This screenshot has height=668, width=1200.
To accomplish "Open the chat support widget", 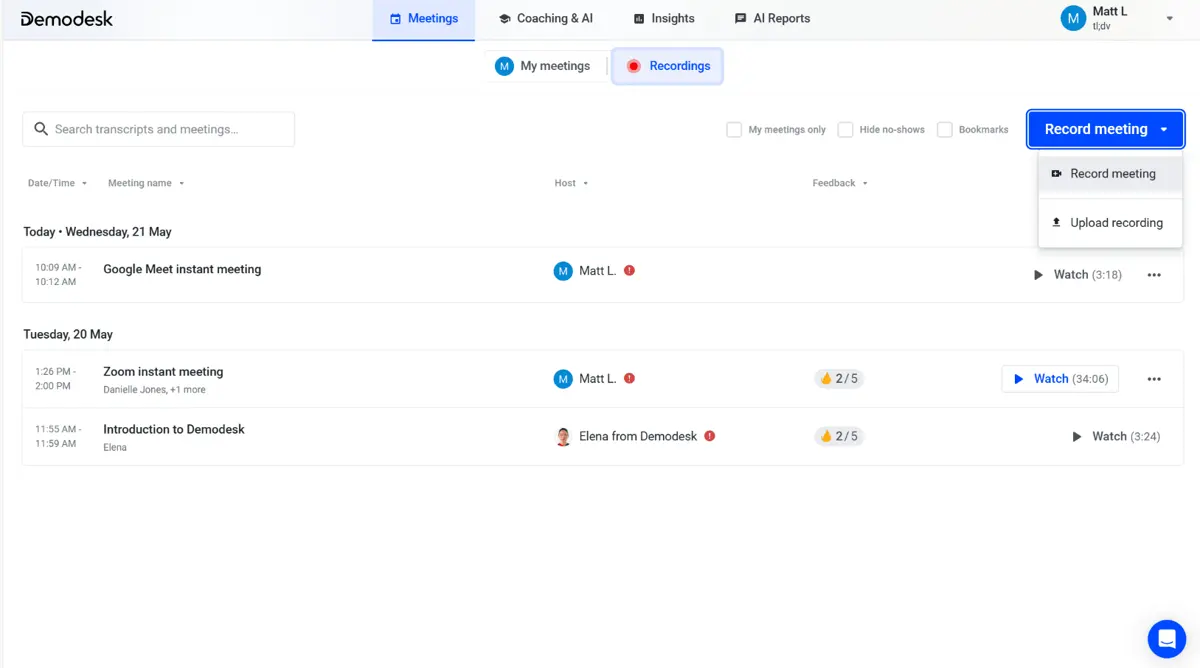I will point(1166,638).
